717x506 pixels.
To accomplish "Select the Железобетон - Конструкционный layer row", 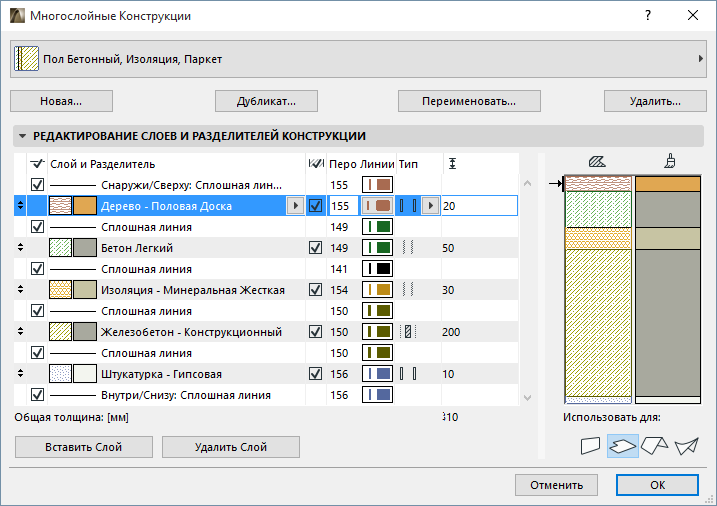I will [x=266, y=332].
